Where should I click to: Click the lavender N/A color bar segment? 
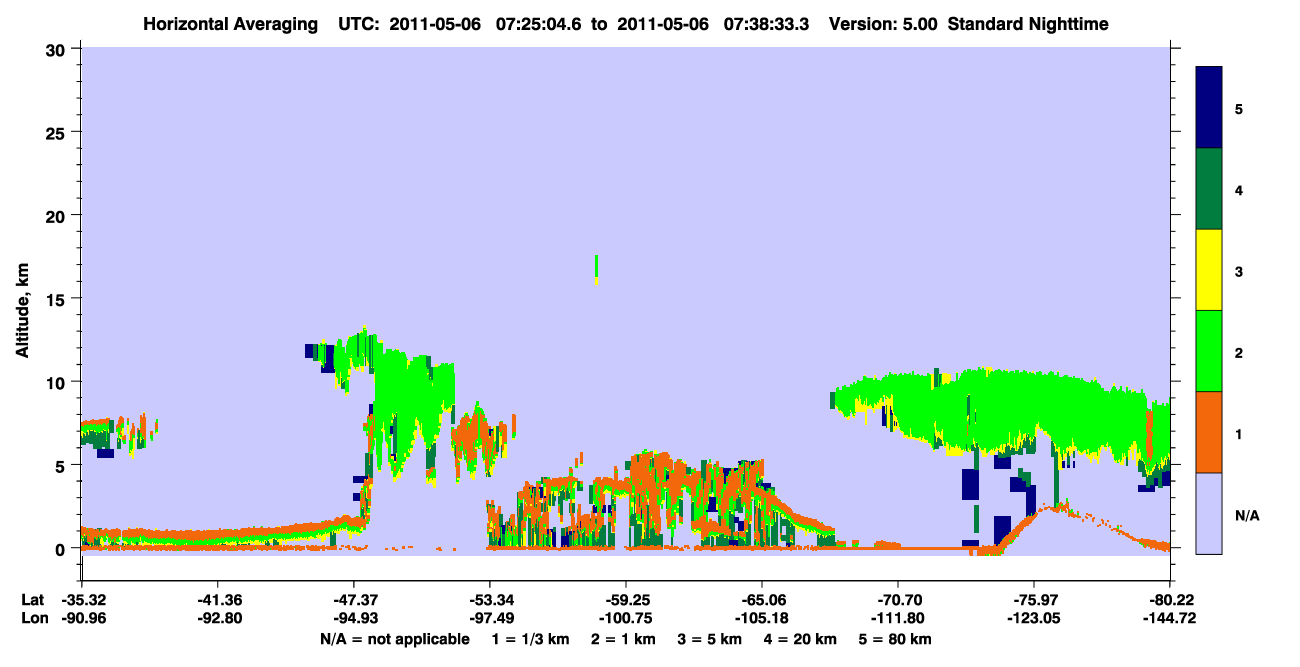[x=1209, y=512]
